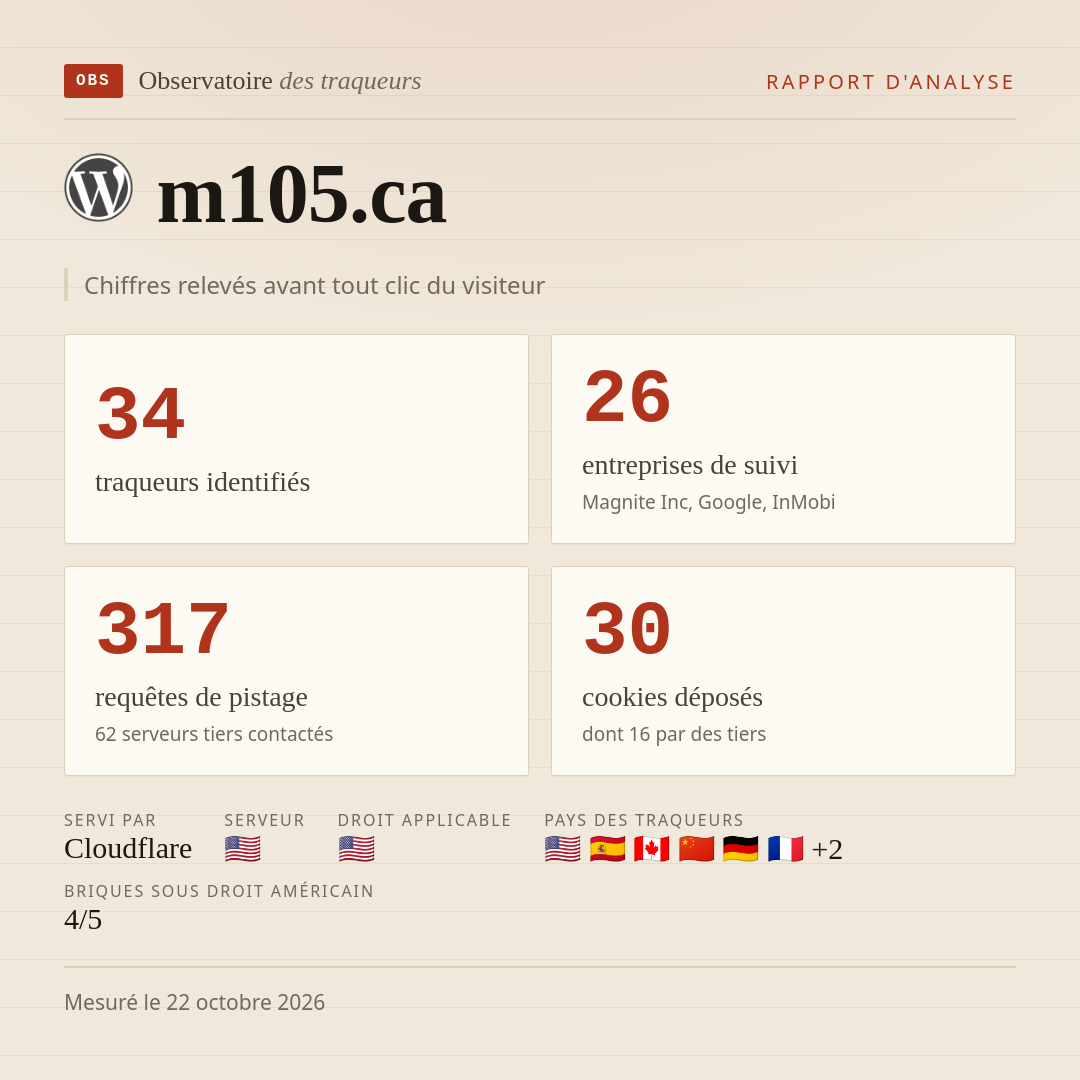Image resolution: width=1080 pixels, height=1080 pixels.
Task: Click the number 317 in requêtes card
Action: 163,629
